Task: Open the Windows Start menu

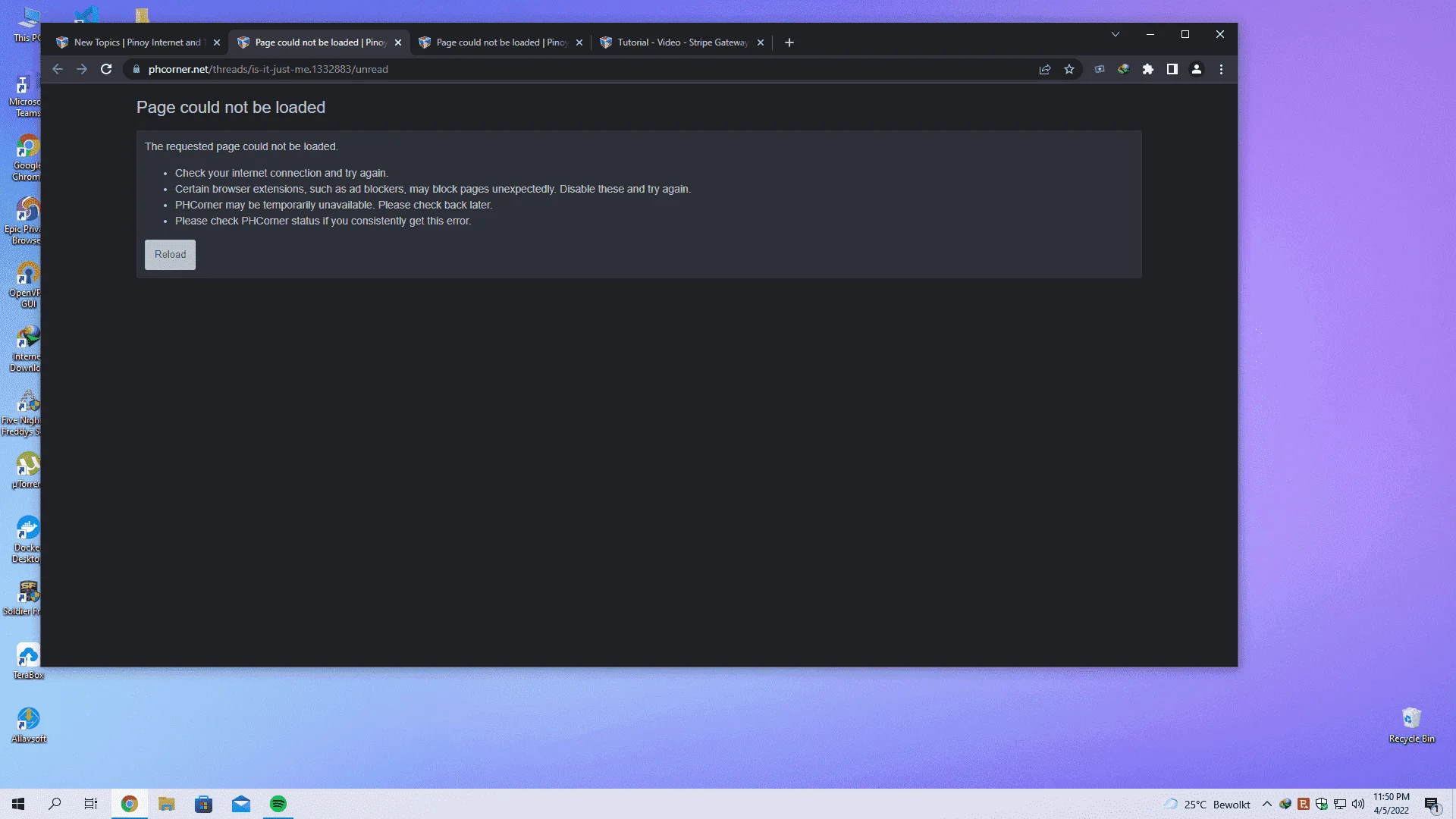Action: click(18, 804)
